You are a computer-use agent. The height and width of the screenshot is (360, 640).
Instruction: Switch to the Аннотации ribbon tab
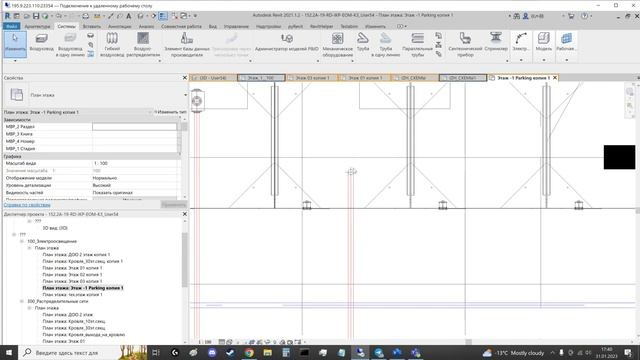[120, 26]
